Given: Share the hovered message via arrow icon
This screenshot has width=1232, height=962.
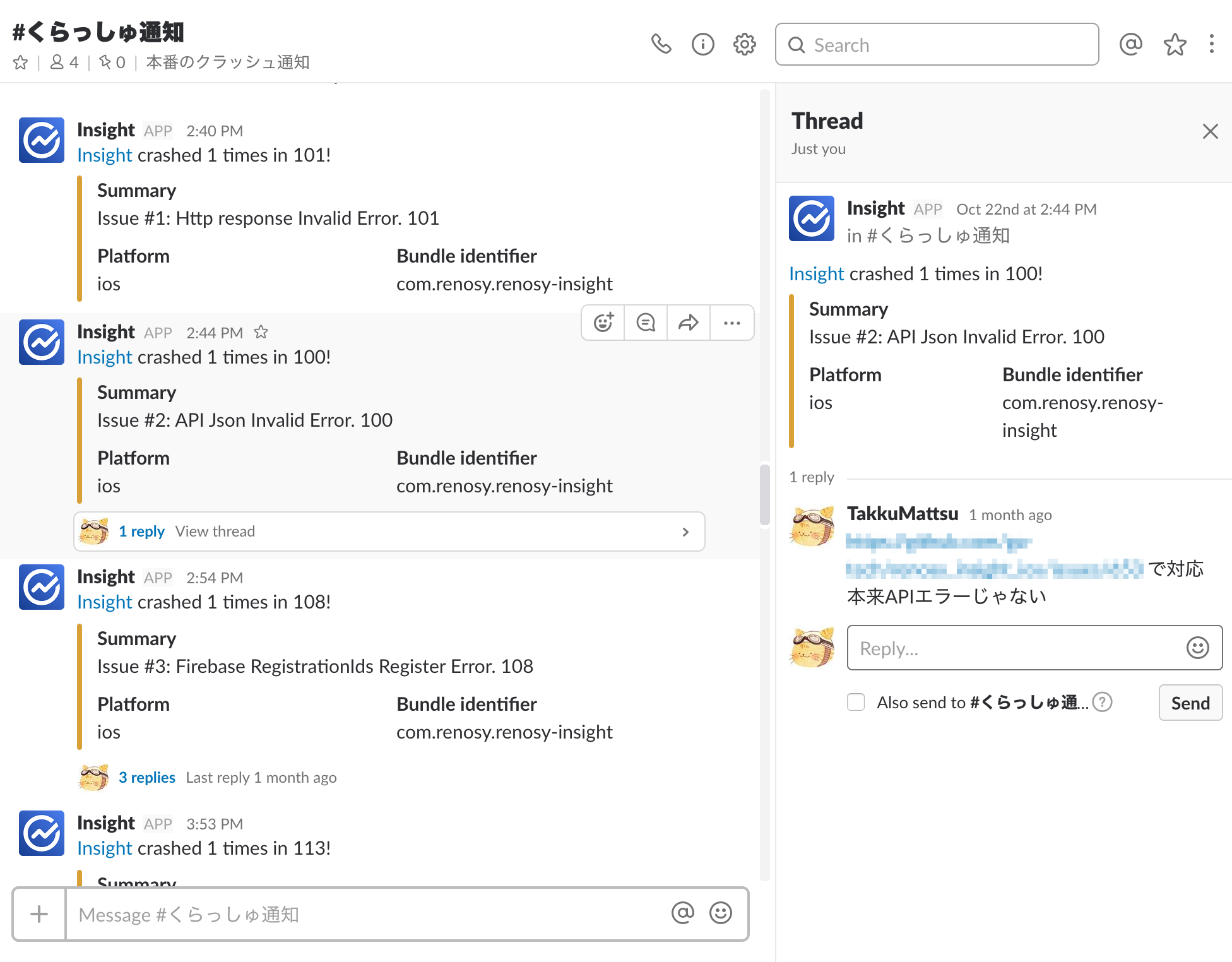Looking at the screenshot, I should (688, 323).
